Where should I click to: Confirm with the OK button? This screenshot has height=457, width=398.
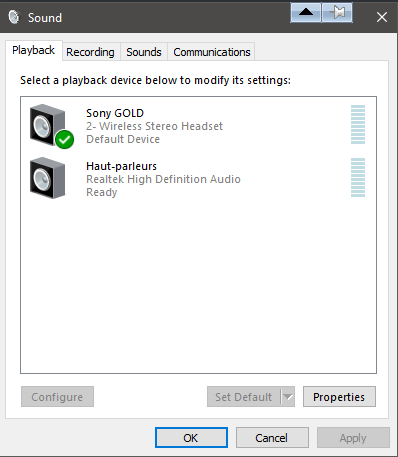tap(191, 438)
